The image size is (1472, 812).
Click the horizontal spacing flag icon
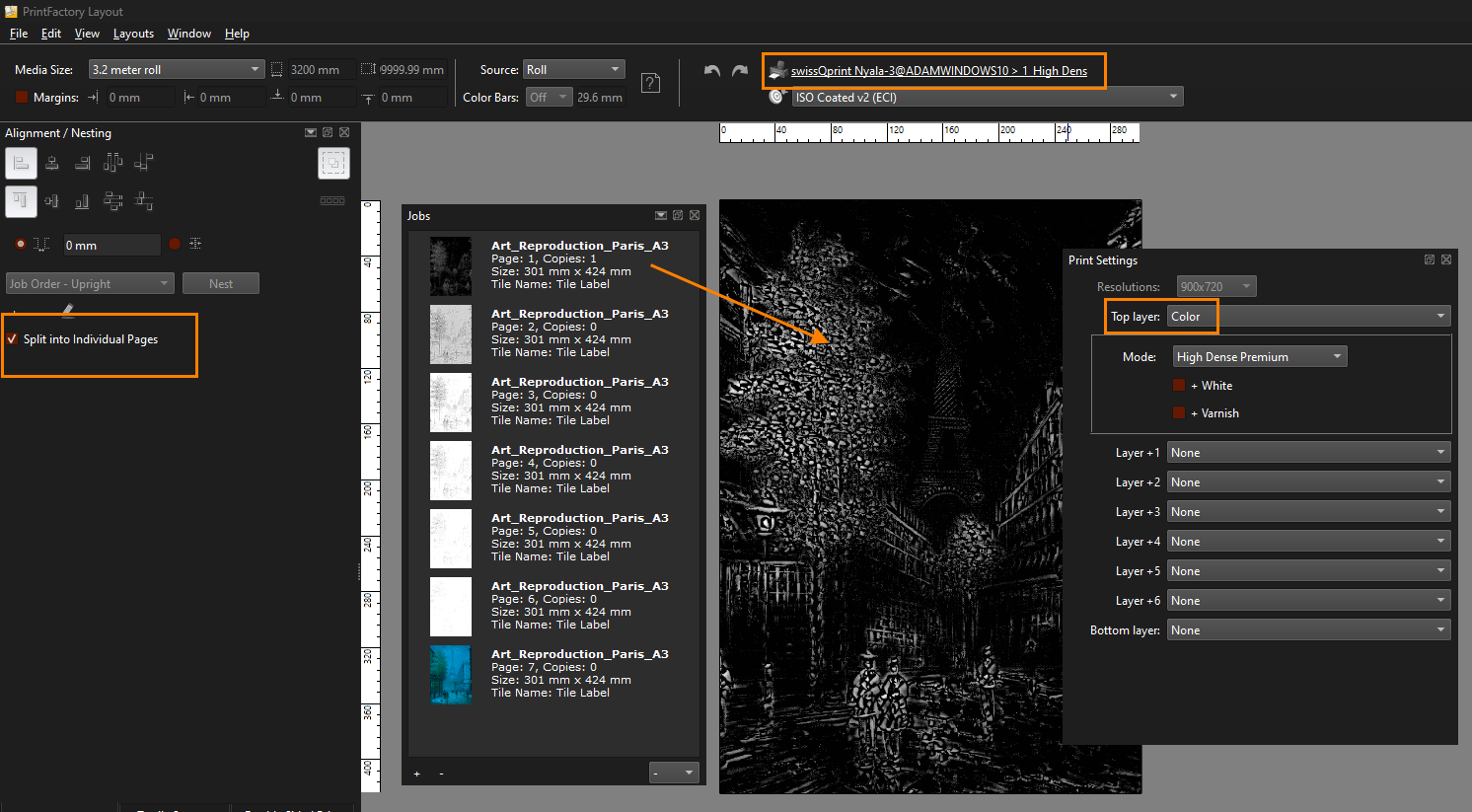[144, 162]
